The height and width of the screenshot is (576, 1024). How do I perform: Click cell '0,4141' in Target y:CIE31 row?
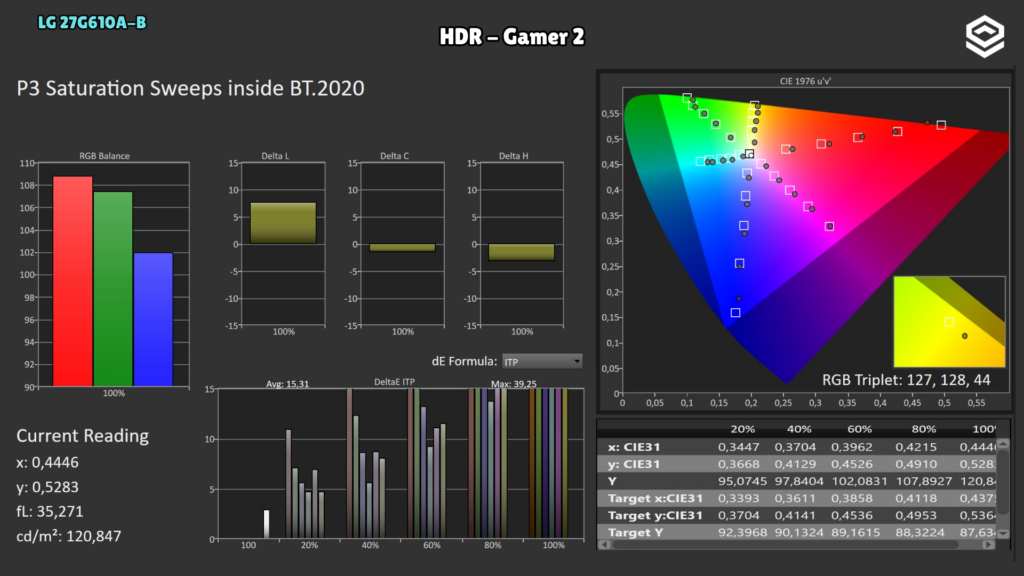pyautogui.click(x=795, y=515)
